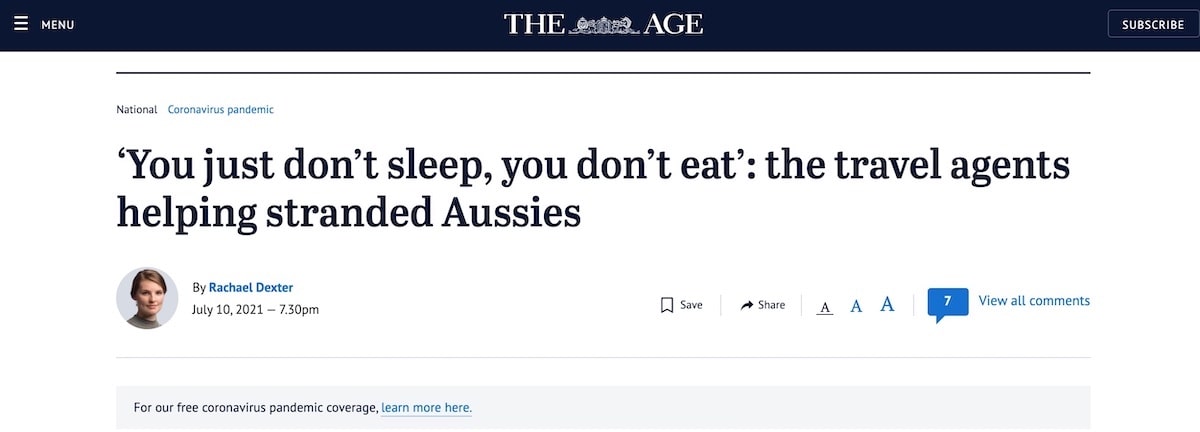Click the author's profile photo

(x=147, y=298)
